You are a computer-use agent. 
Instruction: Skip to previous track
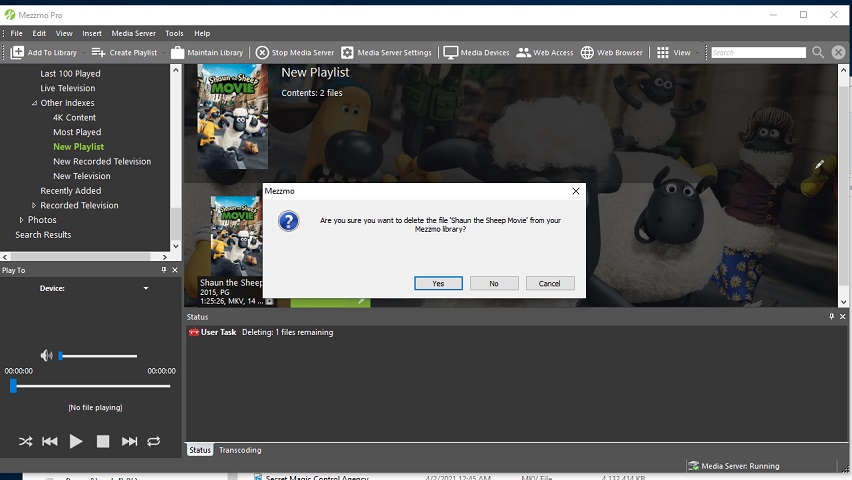coord(49,441)
